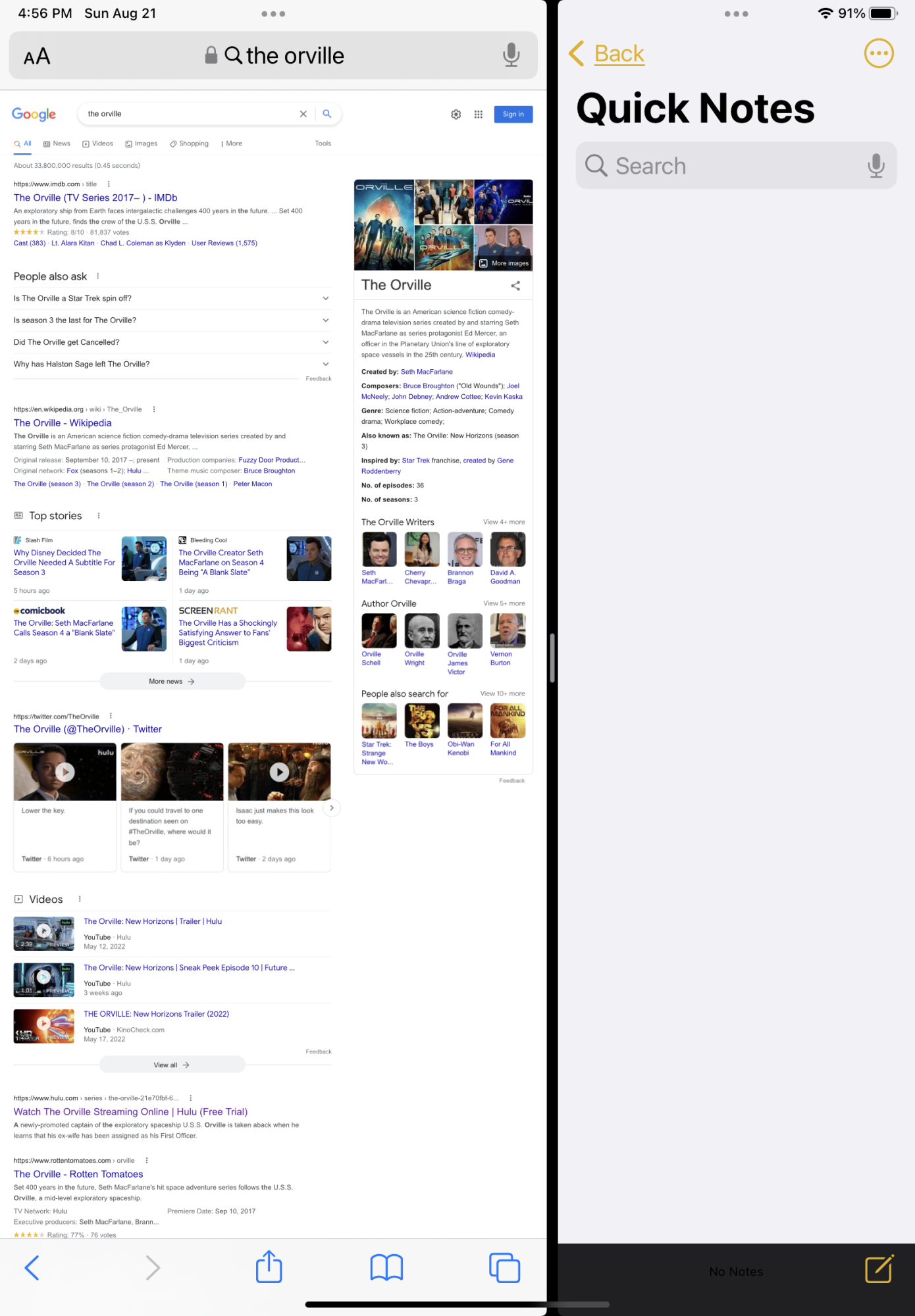Tap the Safari share button
This screenshot has width=915, height=1316.
click(x=269, y=1266)
